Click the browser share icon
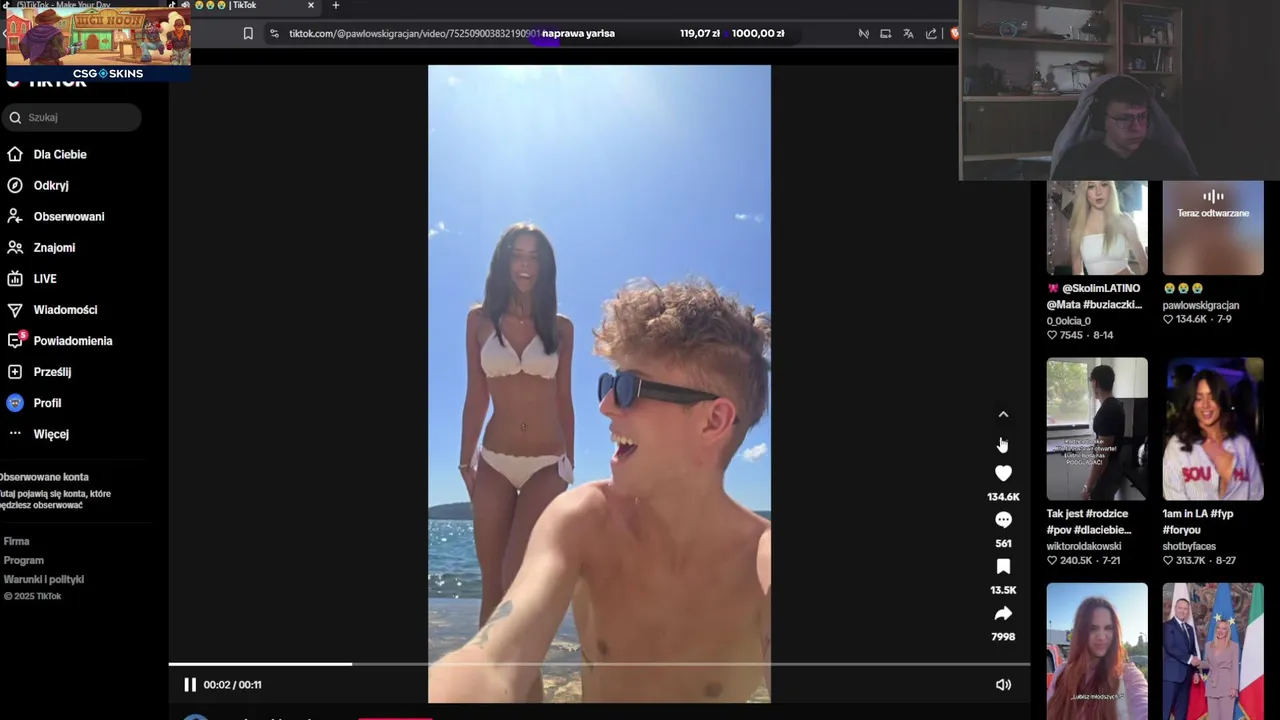 (x=931, y=33)
